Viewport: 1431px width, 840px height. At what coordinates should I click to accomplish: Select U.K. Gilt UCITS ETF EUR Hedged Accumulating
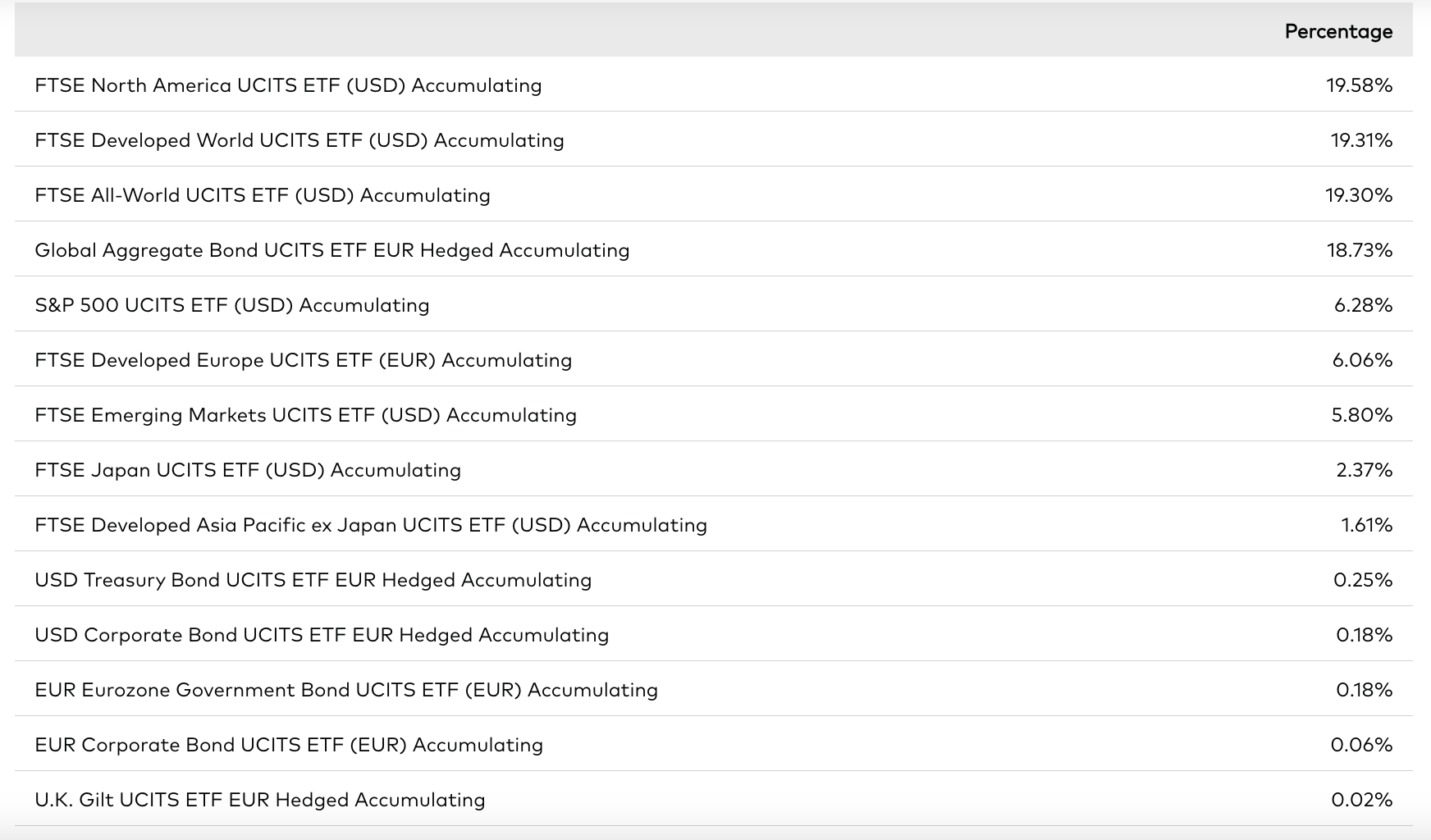[260, 800]
